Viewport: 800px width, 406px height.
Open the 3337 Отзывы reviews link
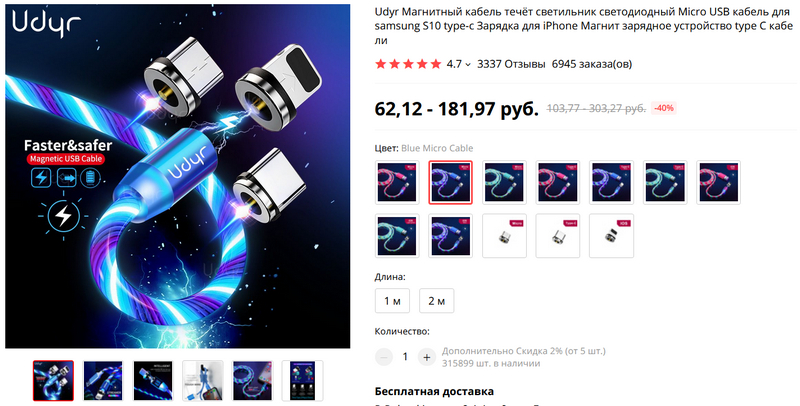(x=511, y=64)
